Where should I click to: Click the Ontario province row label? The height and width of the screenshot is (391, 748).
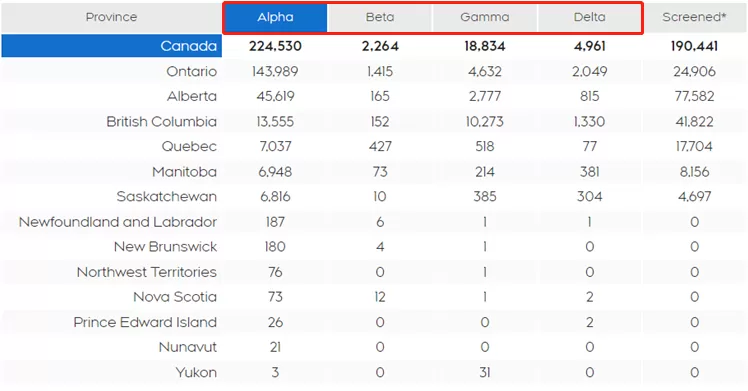(191, 72)
